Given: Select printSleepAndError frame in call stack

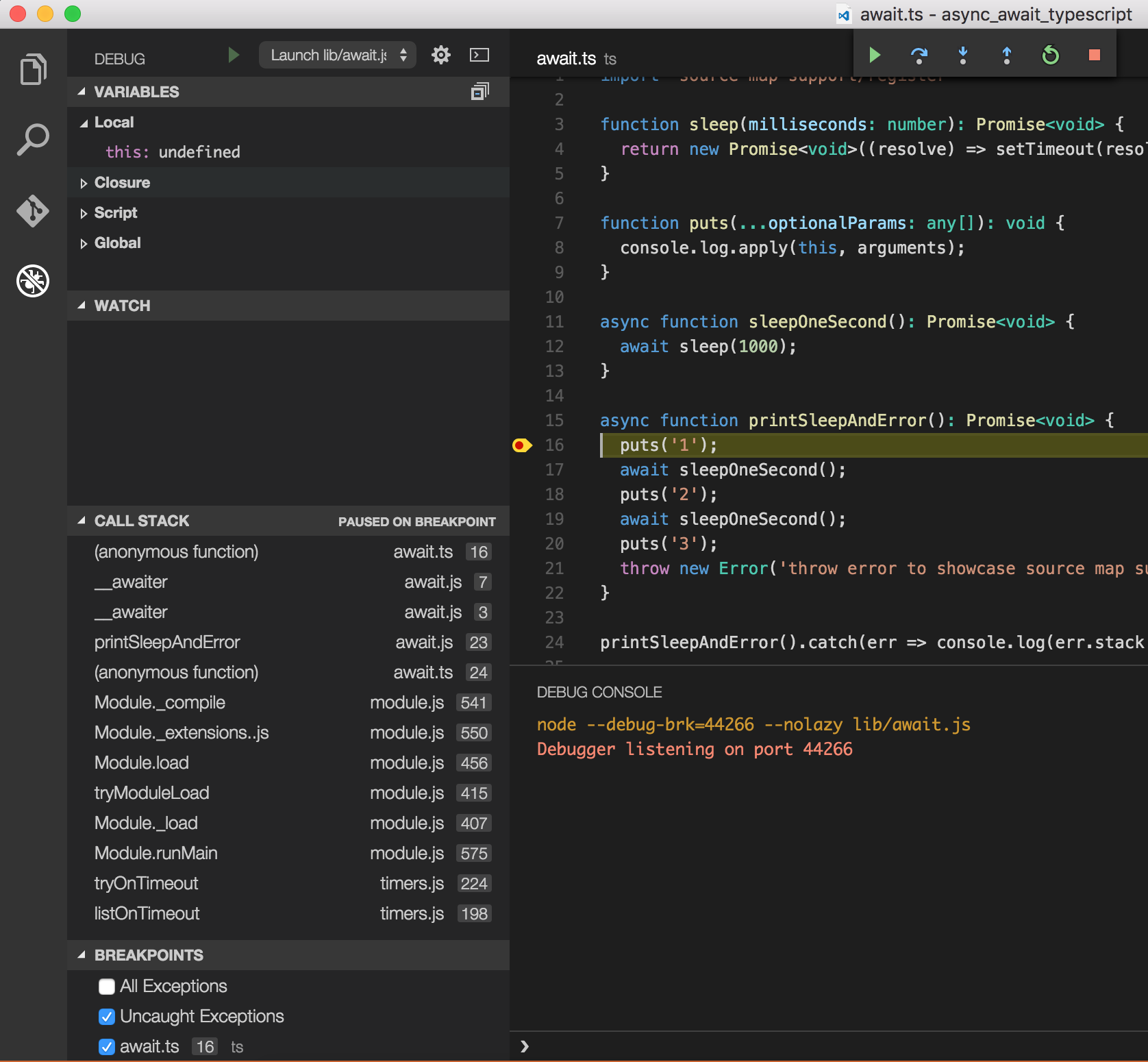Looking at the screenshot, I should pos(167,643).
